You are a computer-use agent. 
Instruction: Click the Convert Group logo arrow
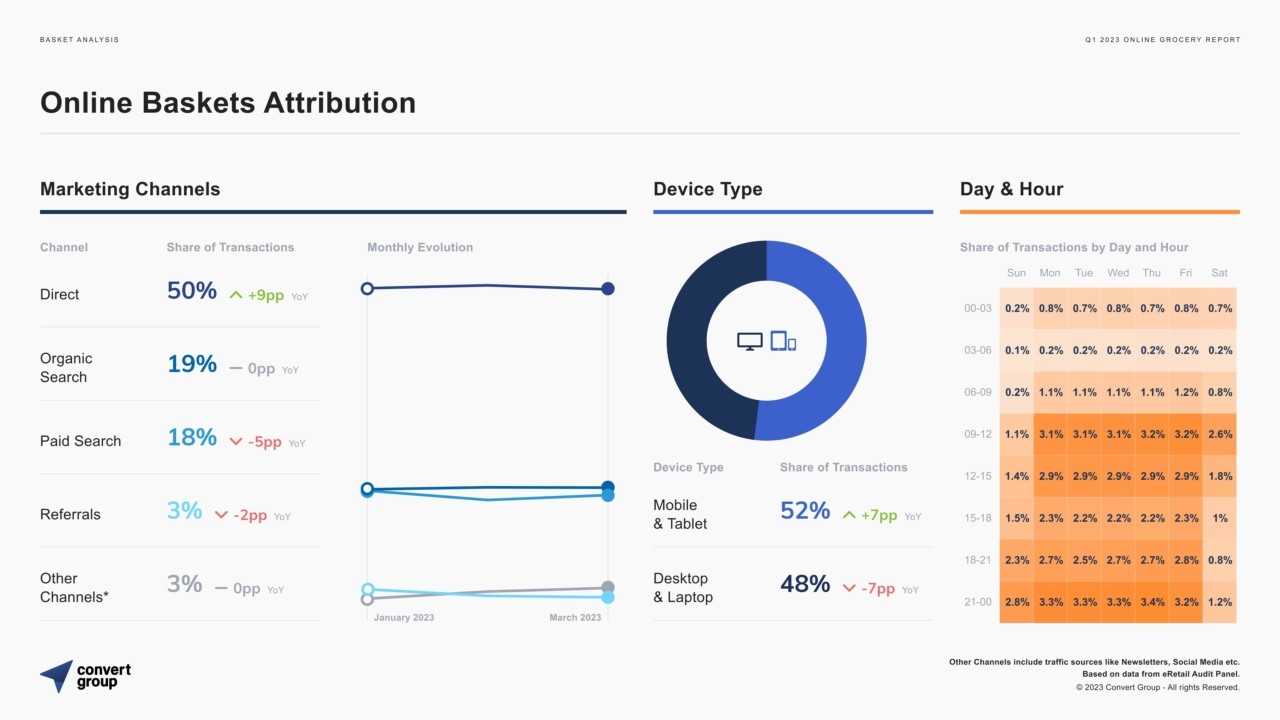point(57,675)
